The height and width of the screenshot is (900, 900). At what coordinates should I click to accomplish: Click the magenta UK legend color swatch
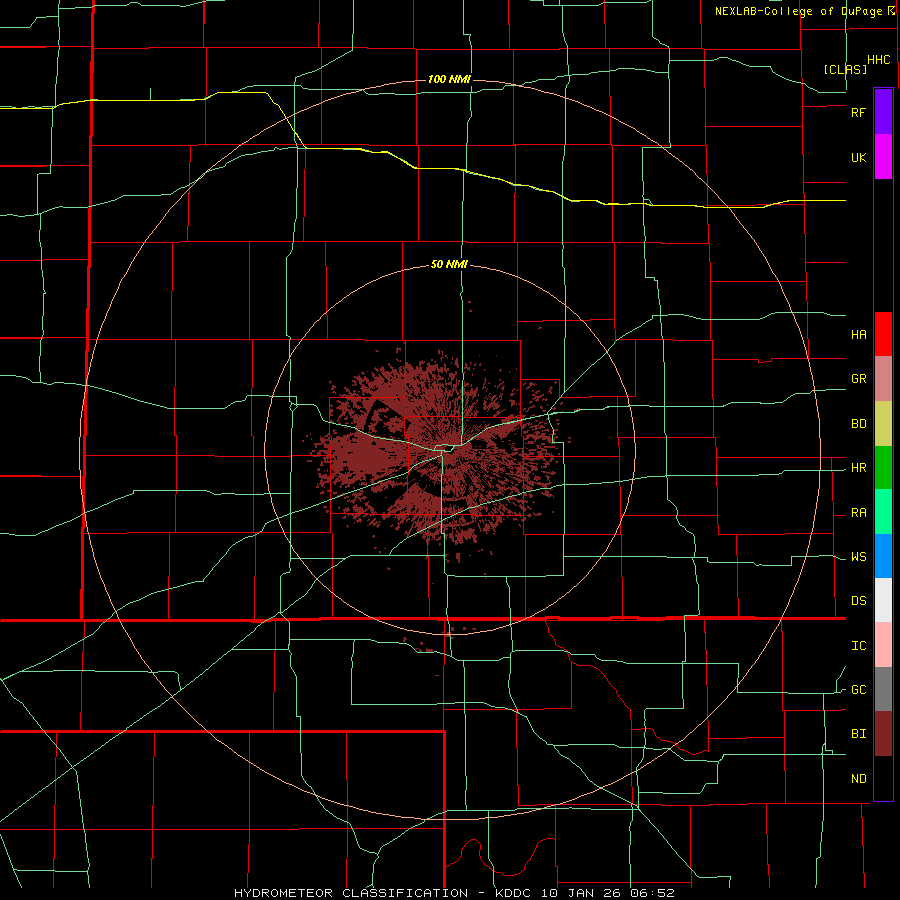click(x=883, y=157)
